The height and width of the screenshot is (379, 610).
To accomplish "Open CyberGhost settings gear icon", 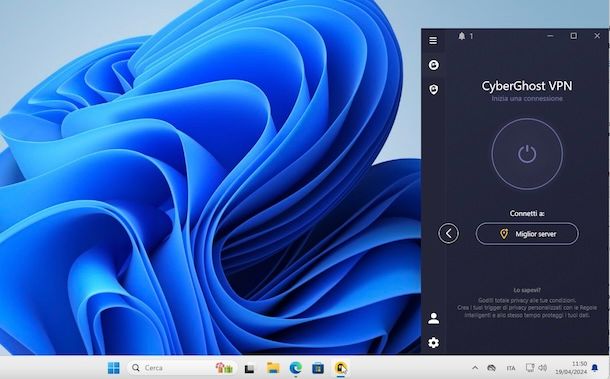I will 433,343.
